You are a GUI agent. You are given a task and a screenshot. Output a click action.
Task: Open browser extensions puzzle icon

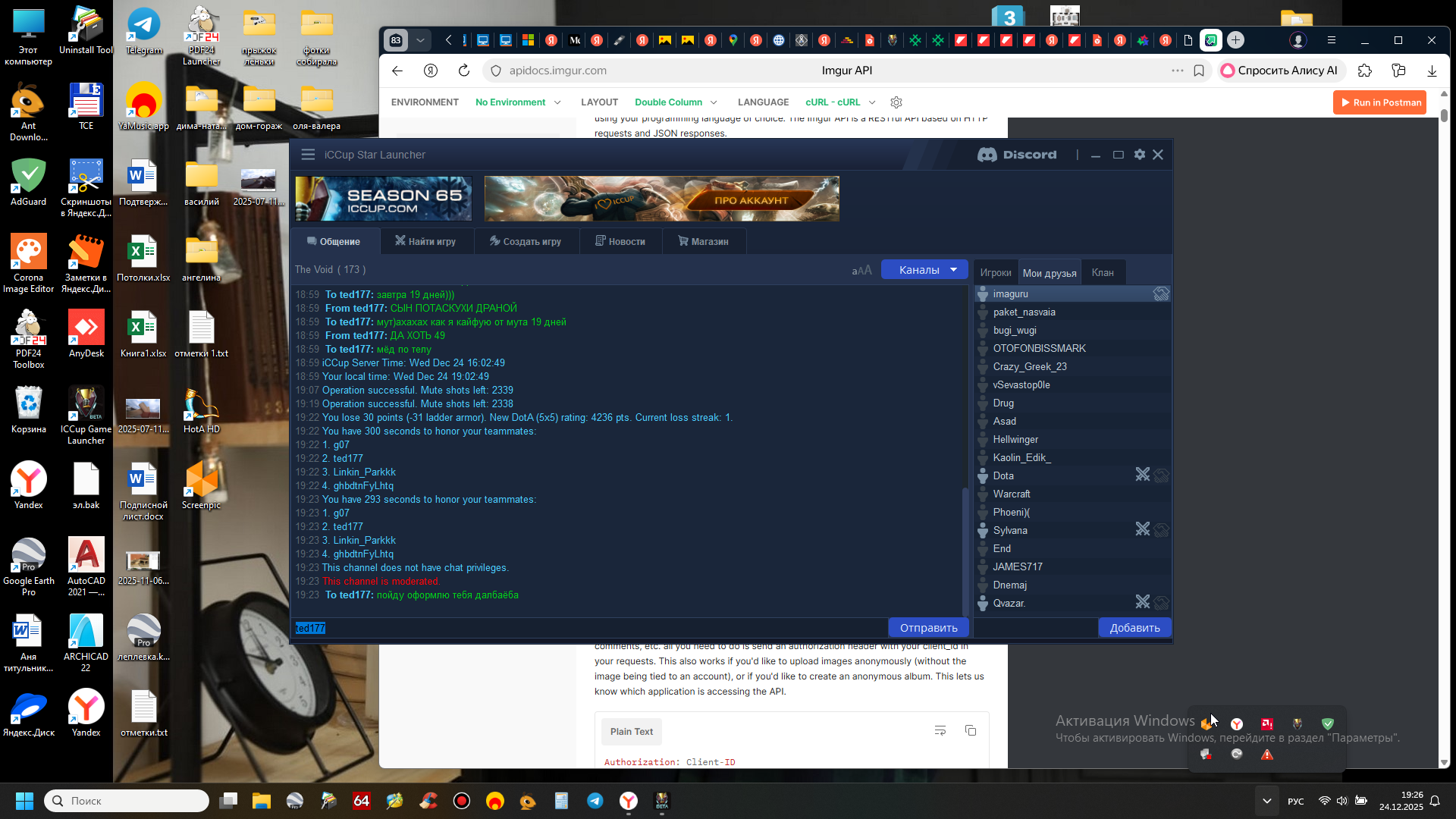coord(1365,71)
